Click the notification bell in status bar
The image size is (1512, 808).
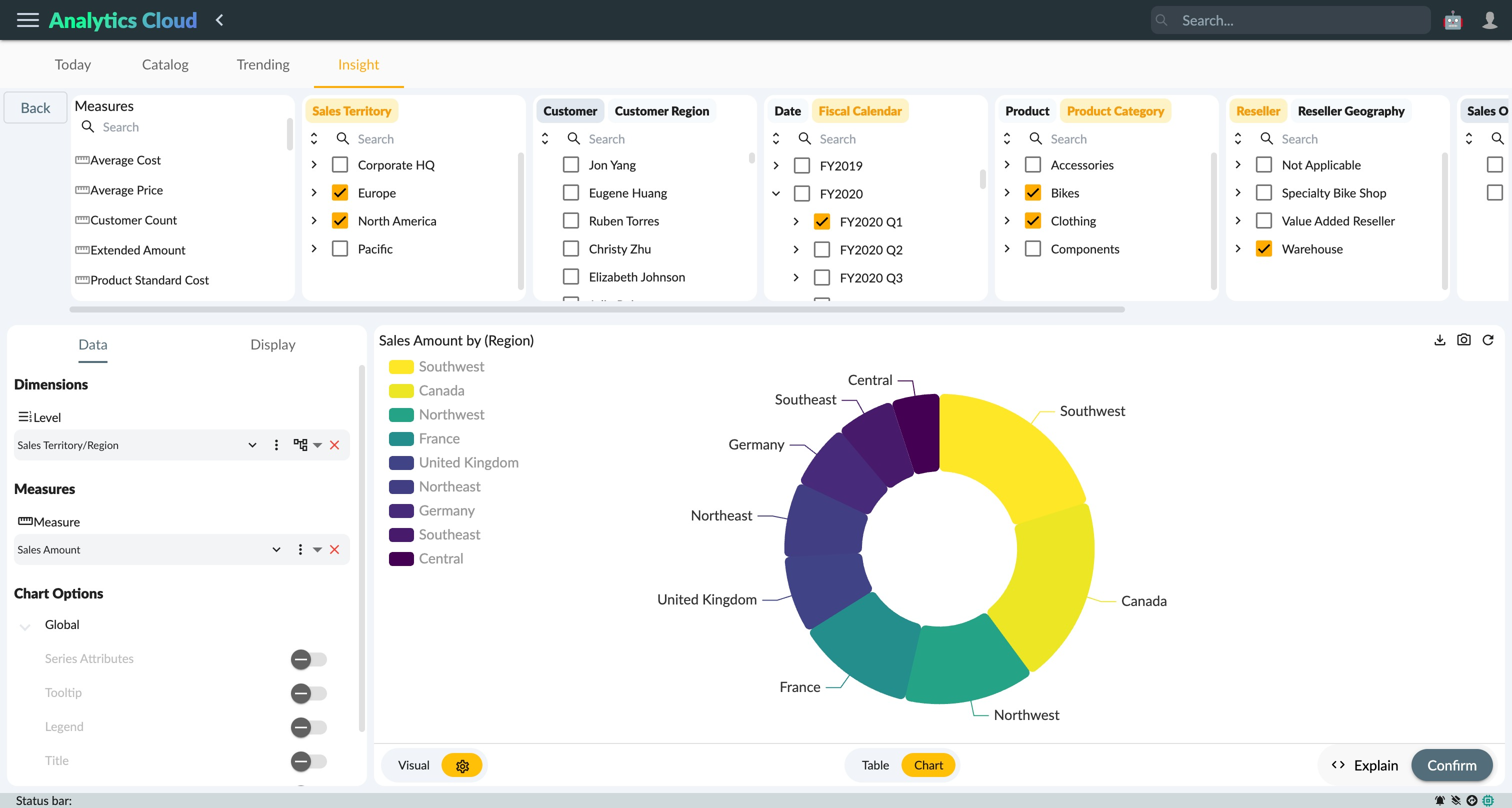pos(1440,800)
